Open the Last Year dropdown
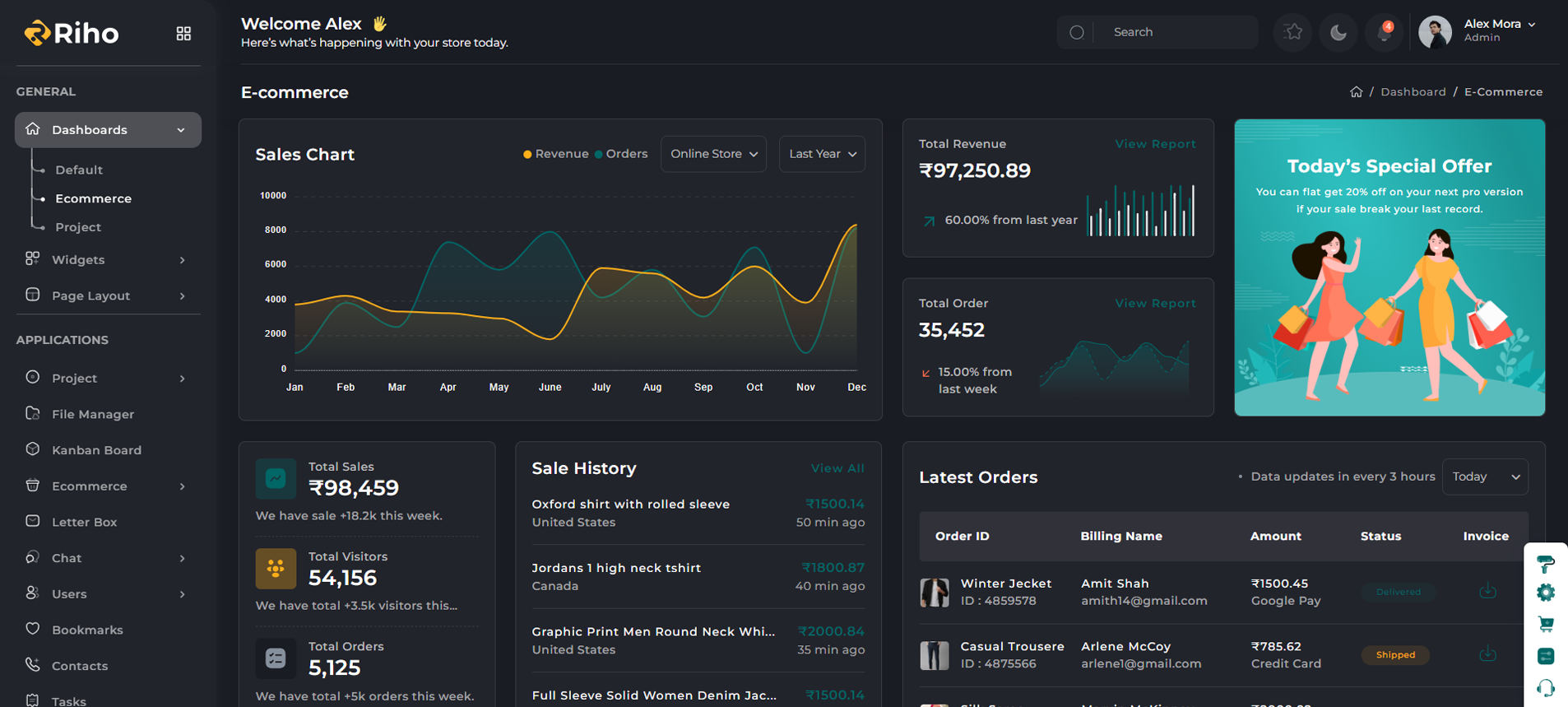The image size is (1568, 707). (822, 154)
